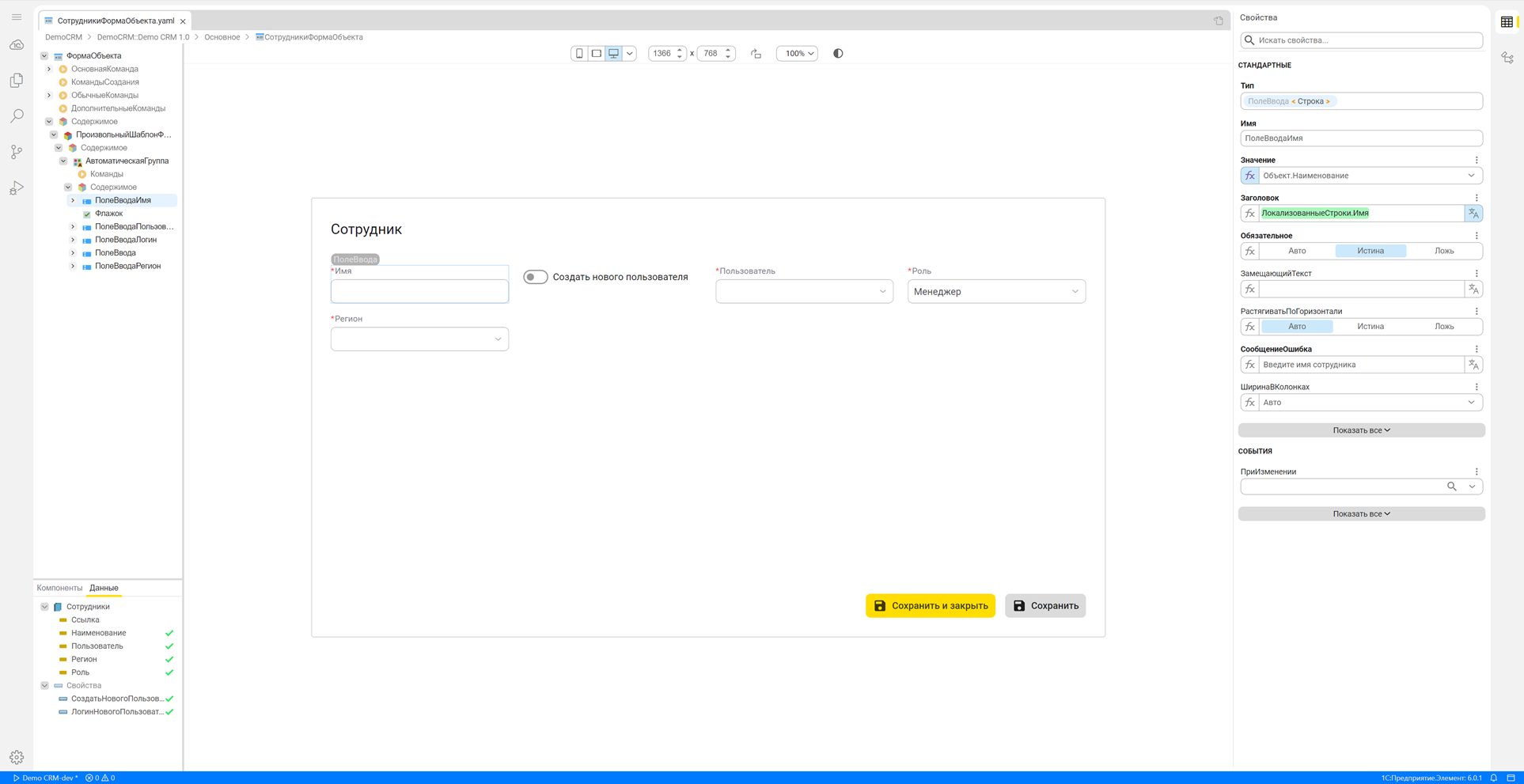Click the Имя input field in the form

coord(419,292)
